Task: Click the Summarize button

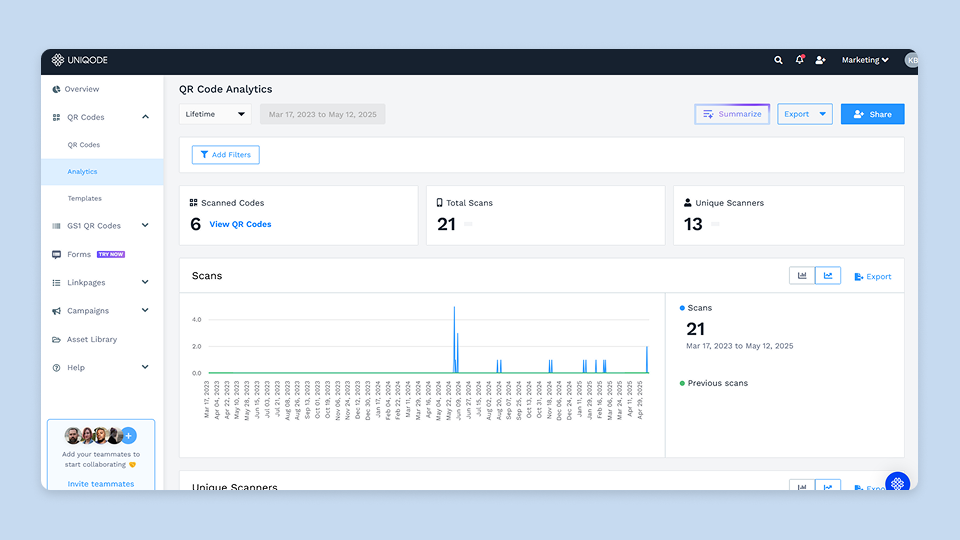Action: [732, 114]
